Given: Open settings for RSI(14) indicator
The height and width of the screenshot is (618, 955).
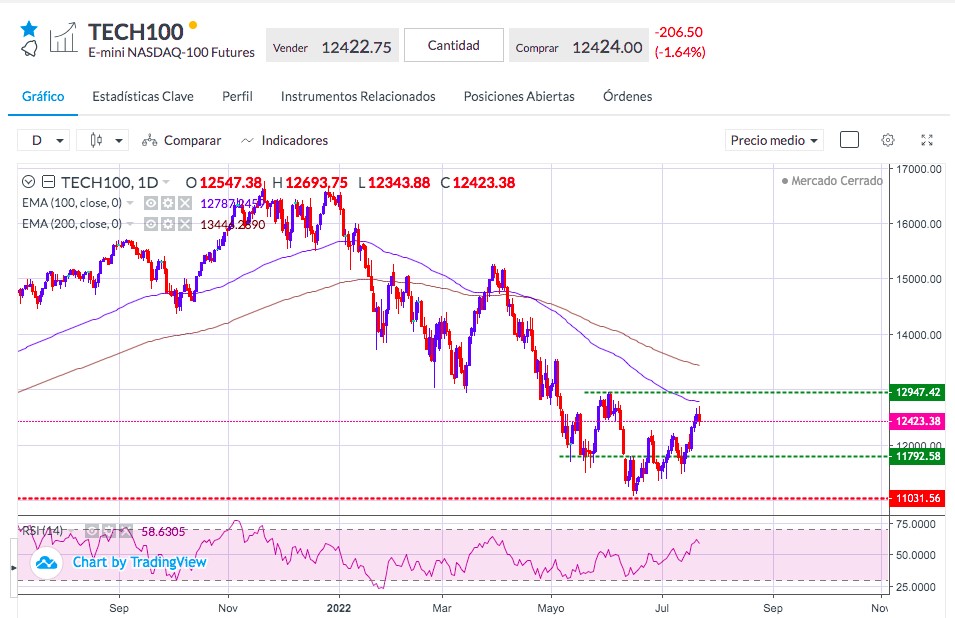Looking at the screenshot, I should tap(108, 532).
